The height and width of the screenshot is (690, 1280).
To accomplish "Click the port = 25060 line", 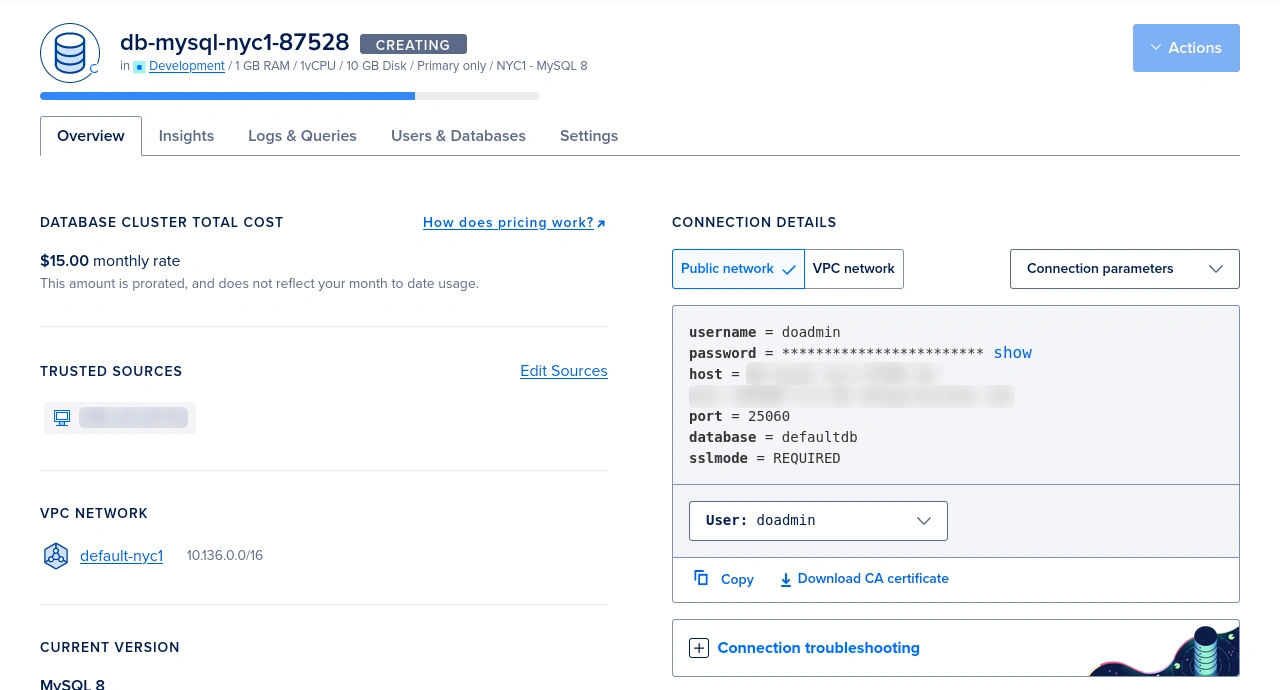I will (739, 416).
